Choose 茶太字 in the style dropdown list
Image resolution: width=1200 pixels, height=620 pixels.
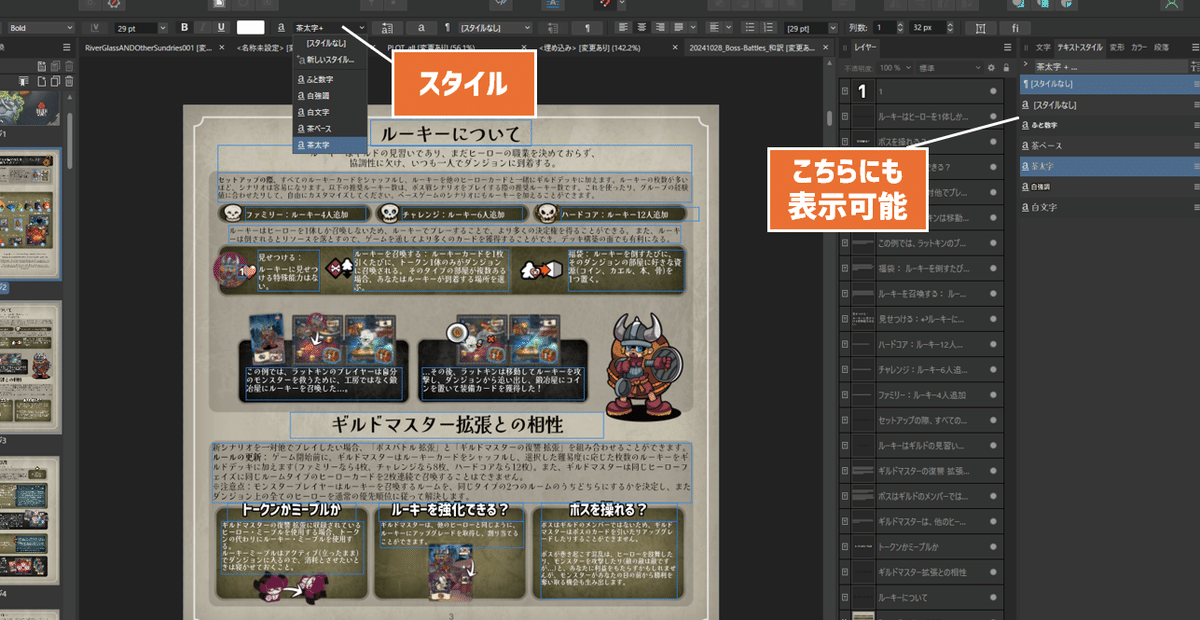click(330, 146)
